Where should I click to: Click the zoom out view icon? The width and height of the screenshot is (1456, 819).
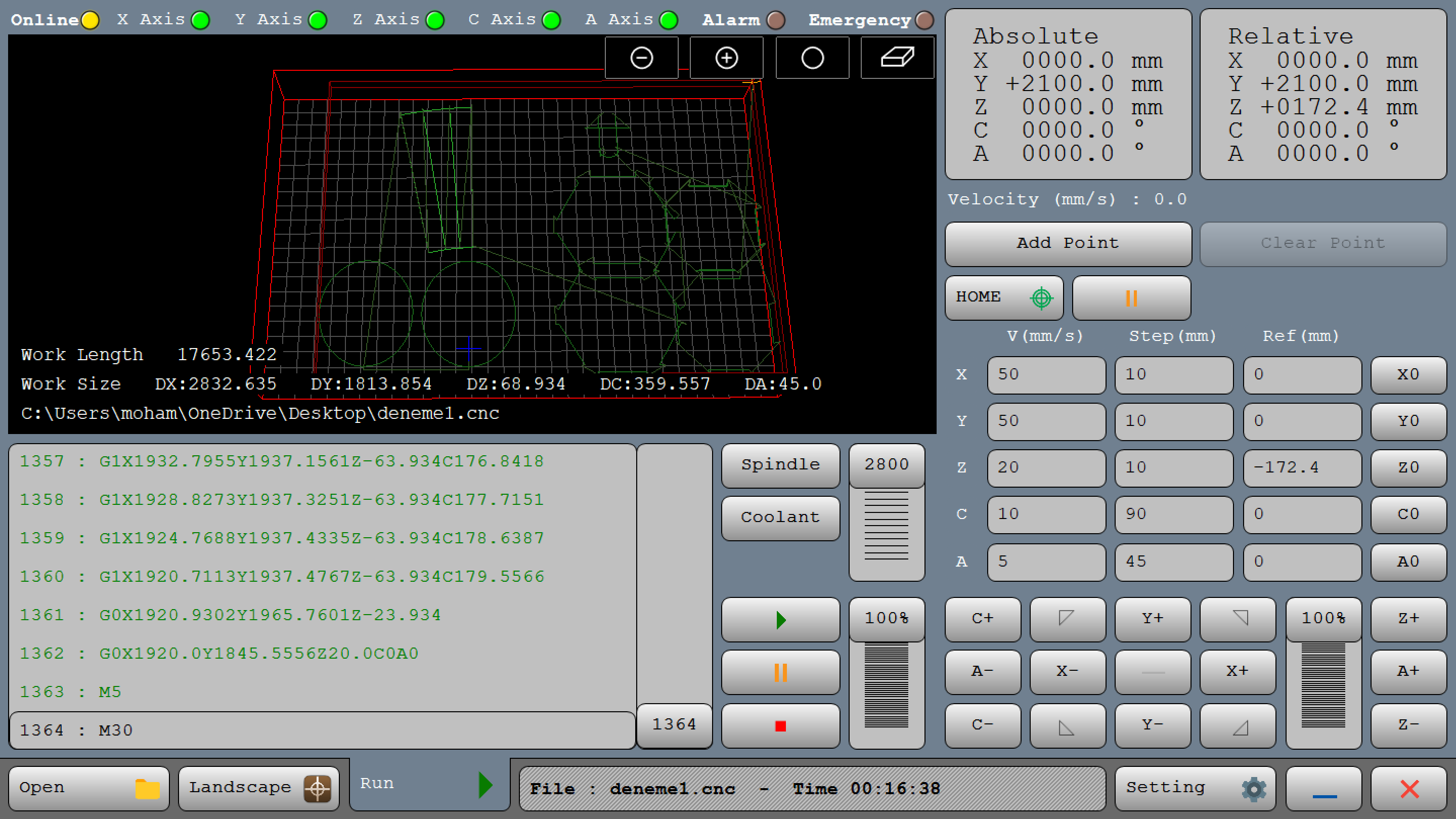pyautogui.click(x=641, y=58)
